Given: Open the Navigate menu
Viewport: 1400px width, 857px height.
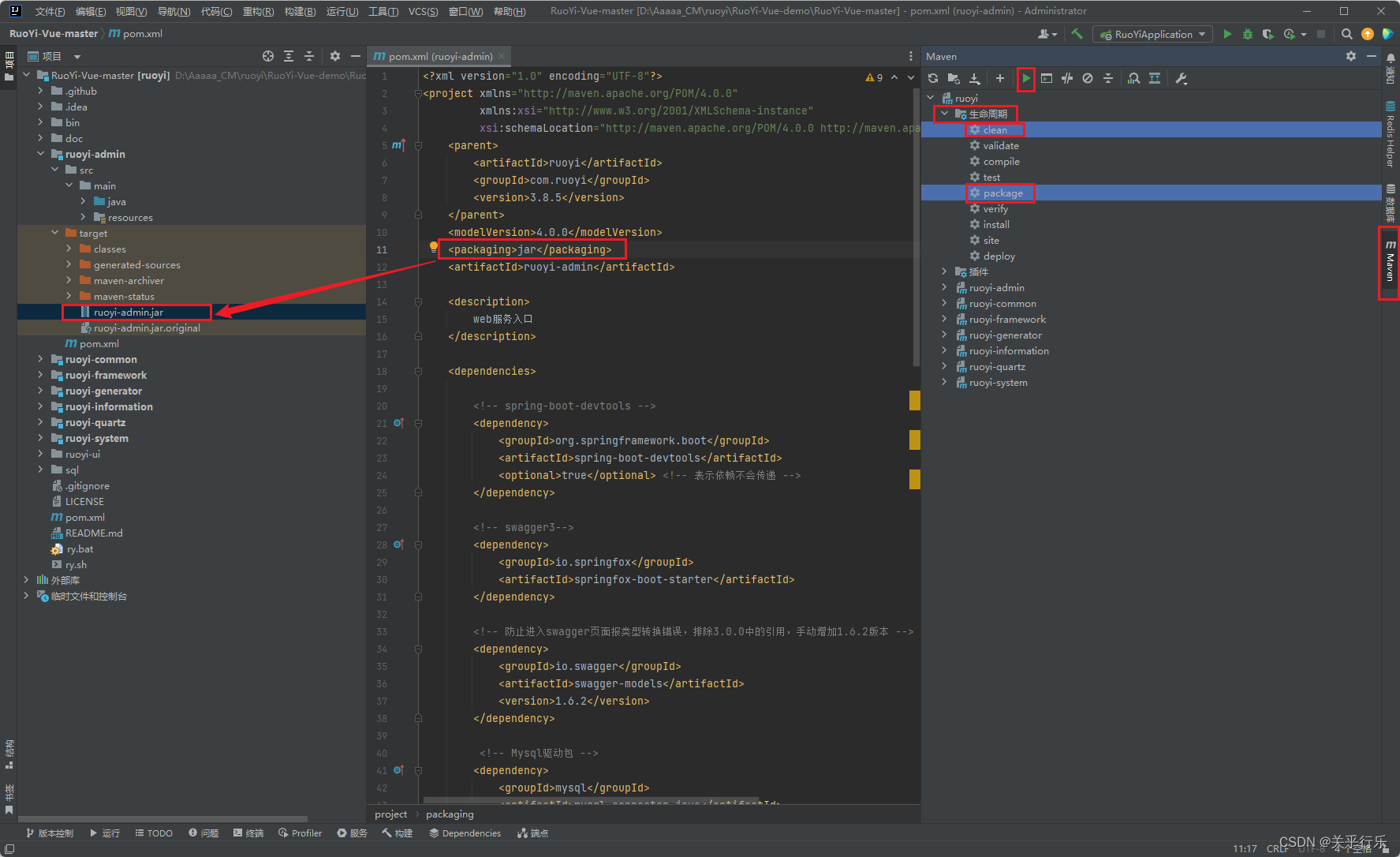Looking at the screenshot, I should tap(174, 11).
